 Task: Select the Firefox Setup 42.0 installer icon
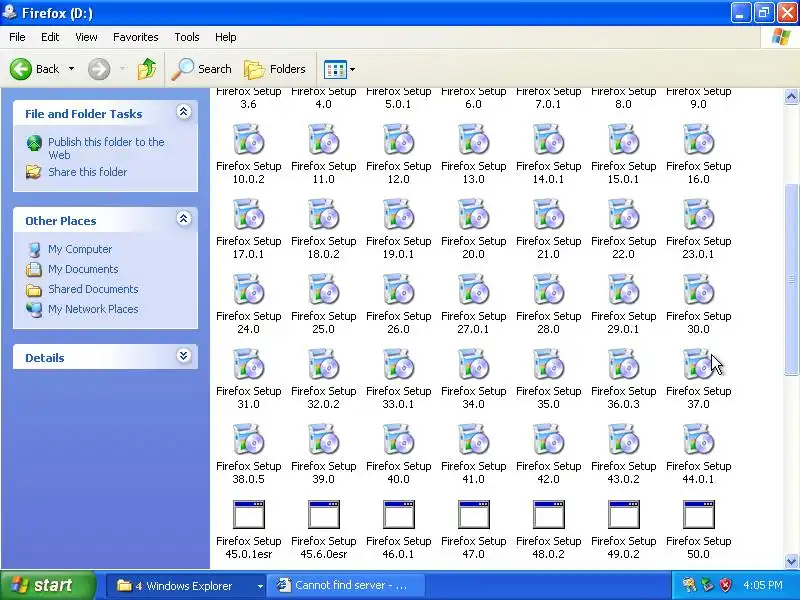coord(548,439)
